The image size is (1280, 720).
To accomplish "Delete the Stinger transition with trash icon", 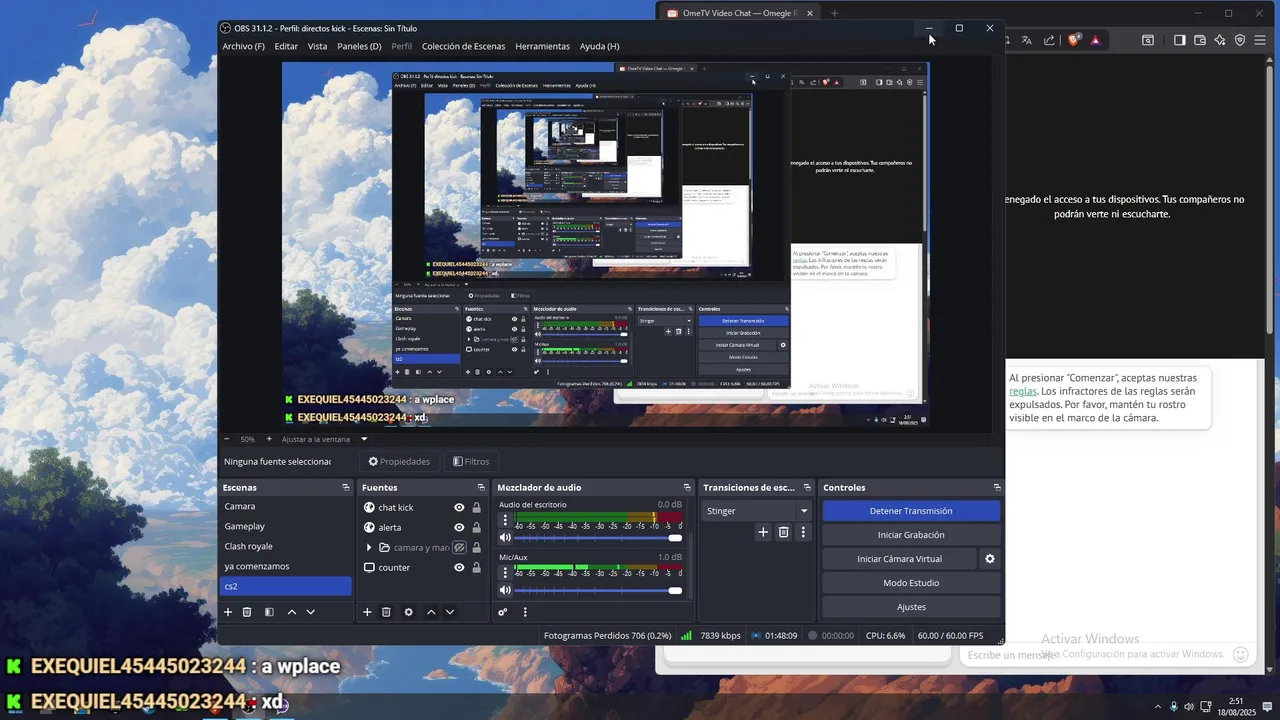I will click(784, 532).
